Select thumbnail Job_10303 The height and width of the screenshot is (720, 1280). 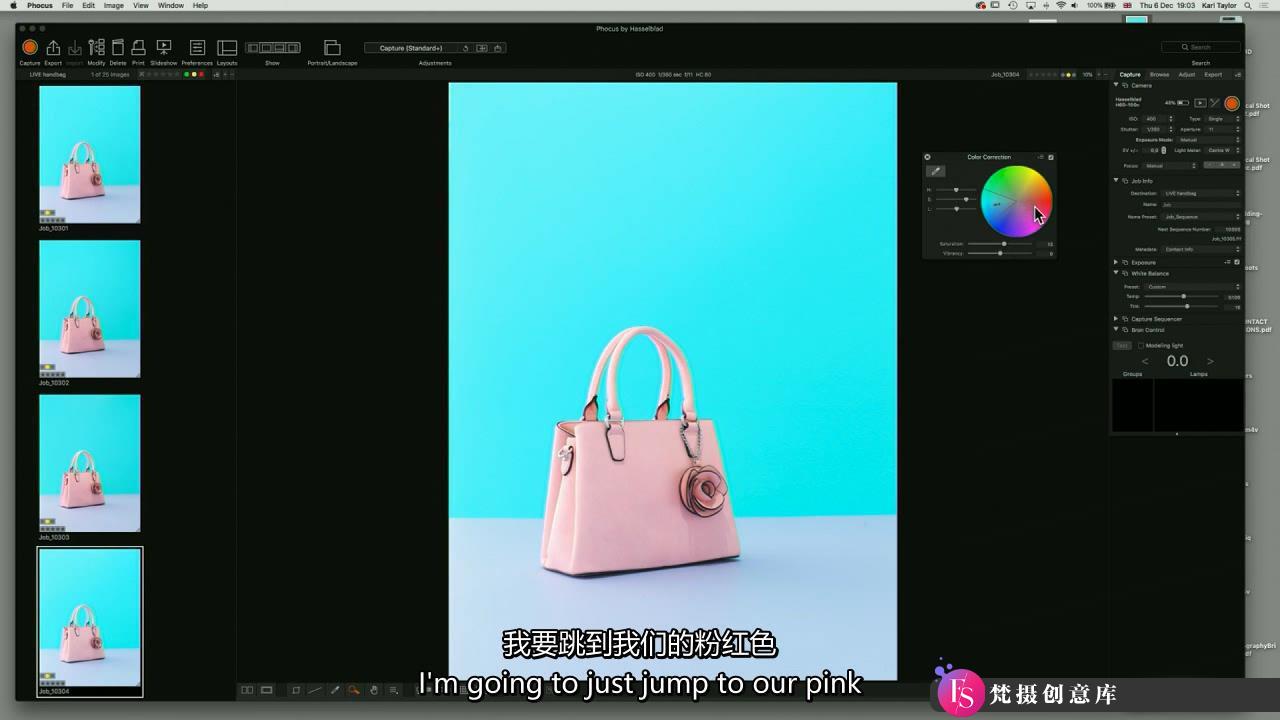pyautogui.click(x=90, y=463)
